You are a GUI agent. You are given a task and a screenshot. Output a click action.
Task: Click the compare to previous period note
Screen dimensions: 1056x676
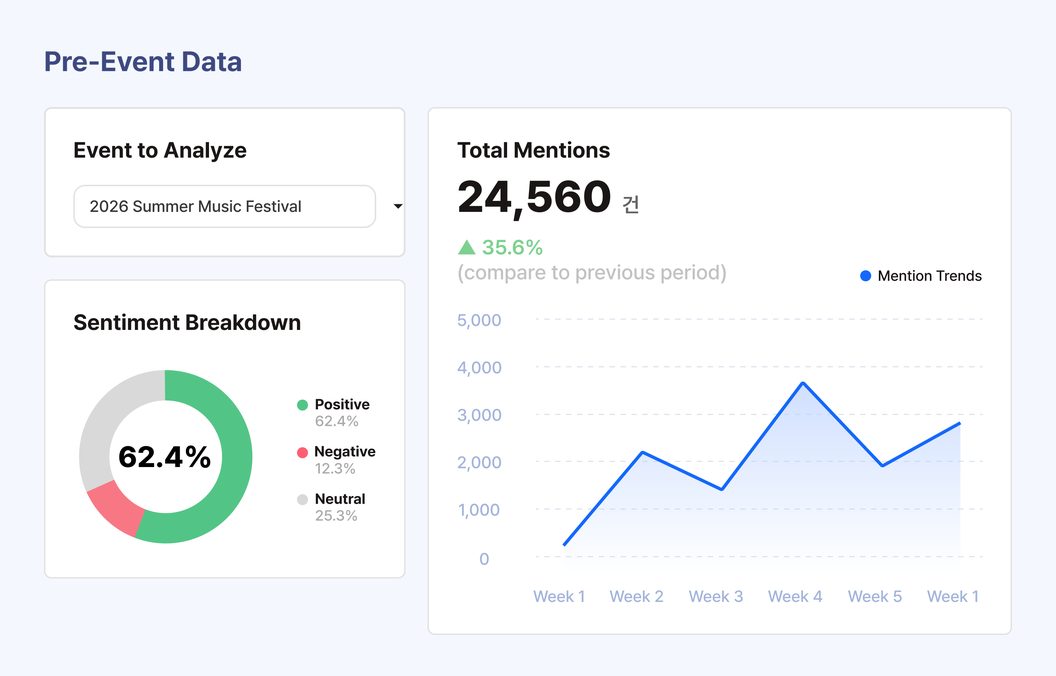[x=592, y=273]
